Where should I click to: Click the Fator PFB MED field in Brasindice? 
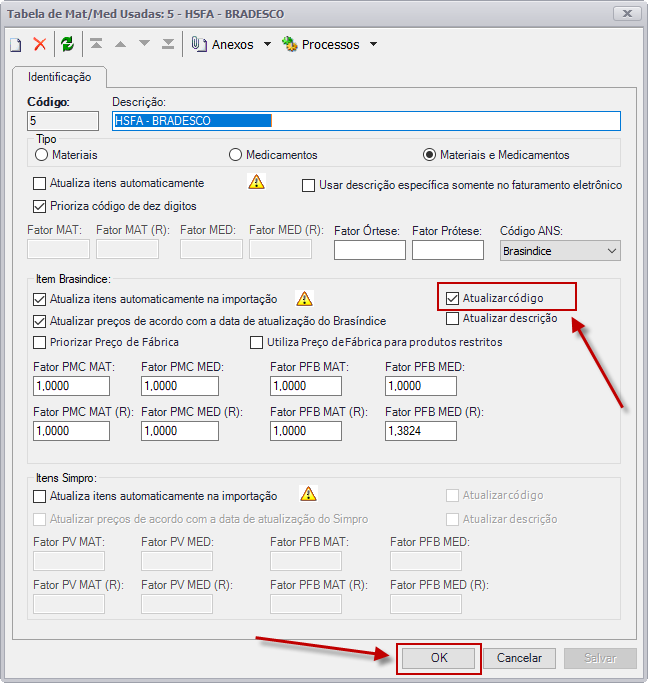click(421, 386)
